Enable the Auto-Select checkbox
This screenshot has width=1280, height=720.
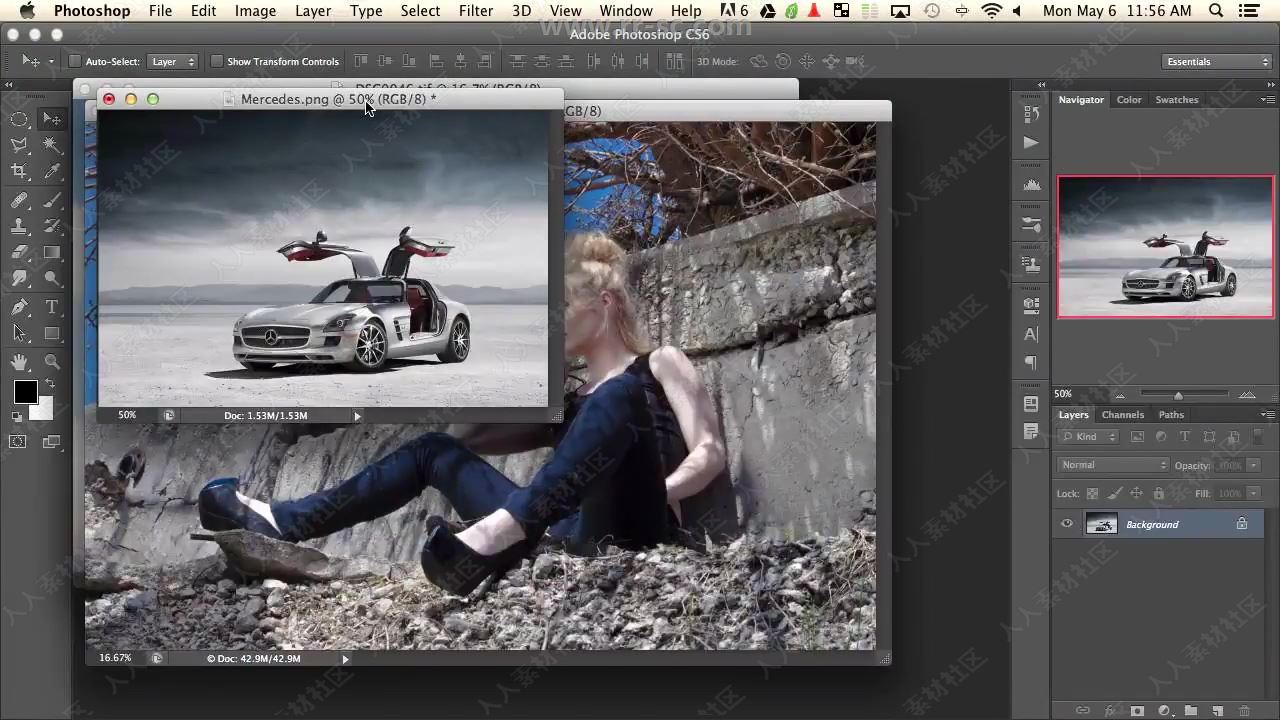point(75,61)
